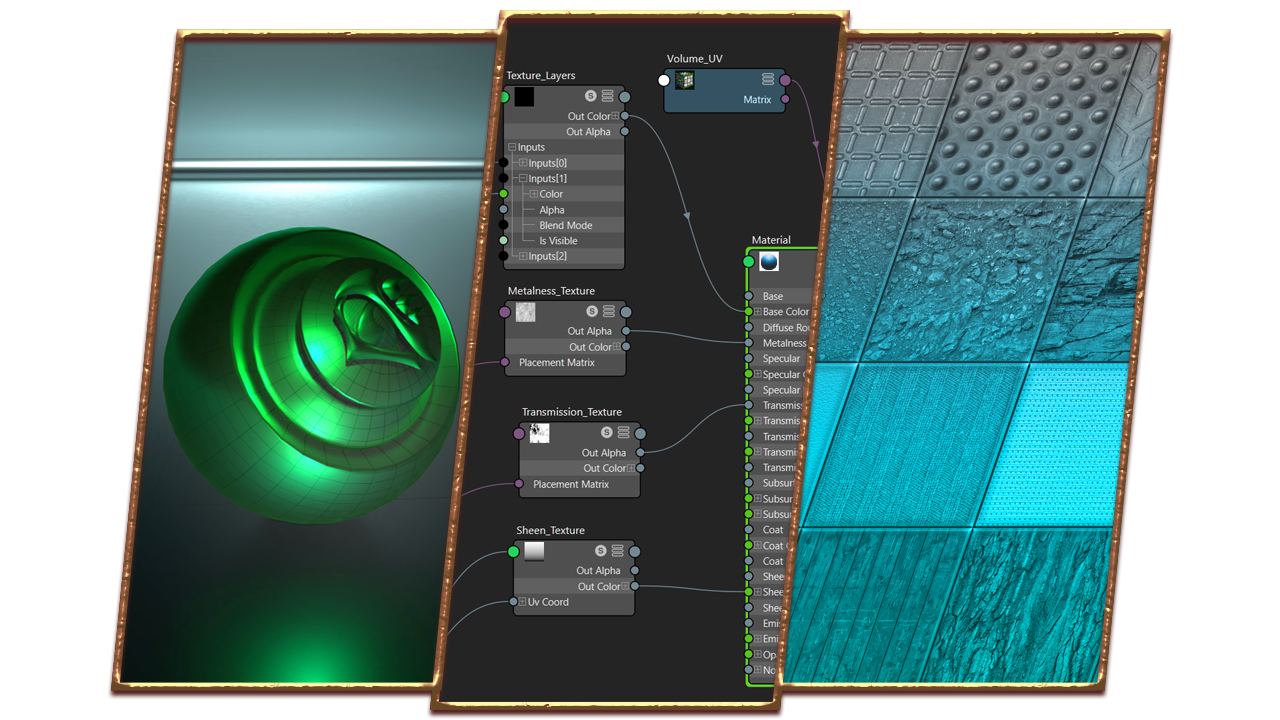Expand Inputs[2] on the Texture_Layers node
The height and width of the screenshot is (720, 1280).
click(x=523, y=255)
